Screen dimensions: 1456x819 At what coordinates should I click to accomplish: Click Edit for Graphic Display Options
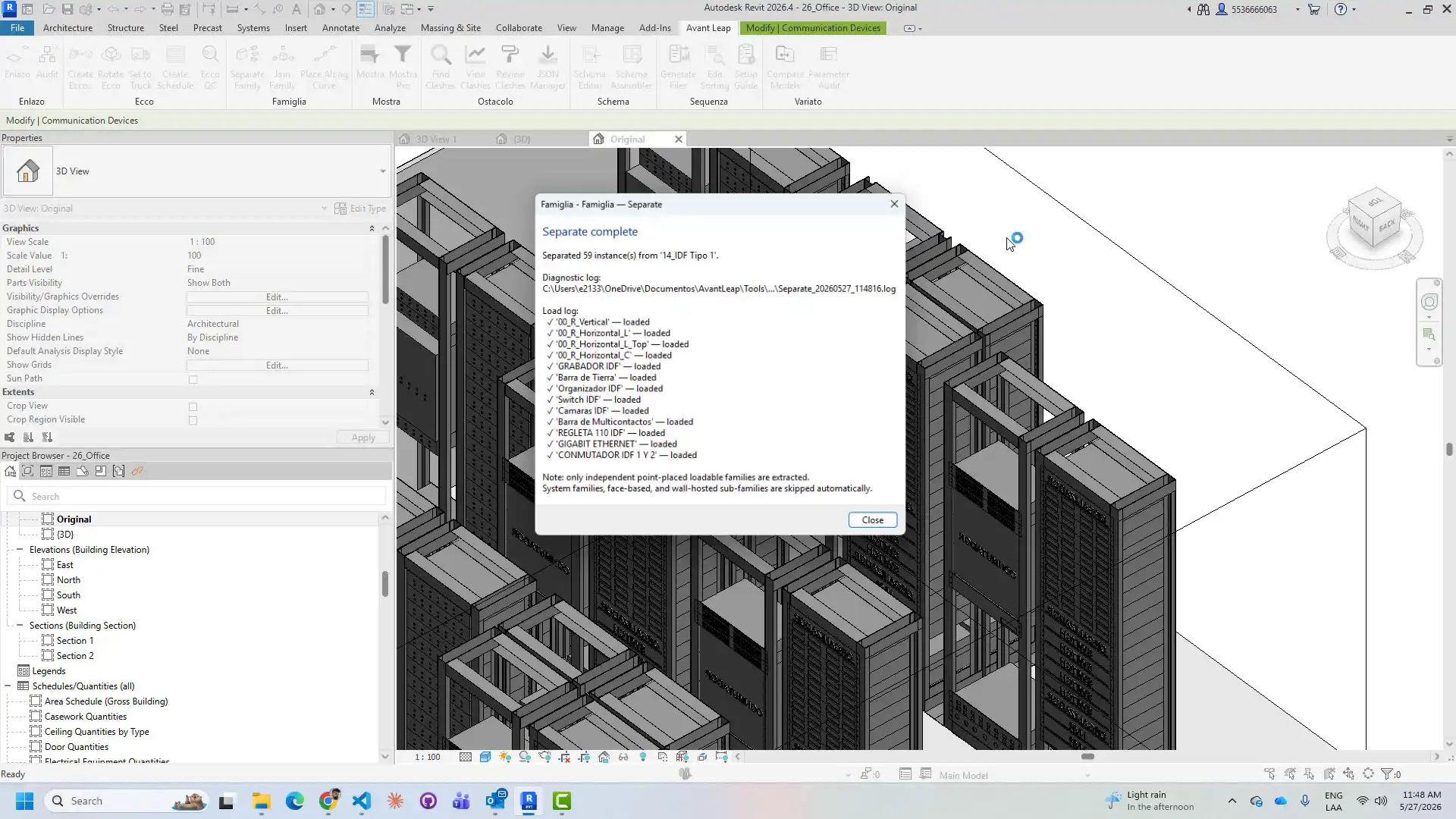point(277,311)
